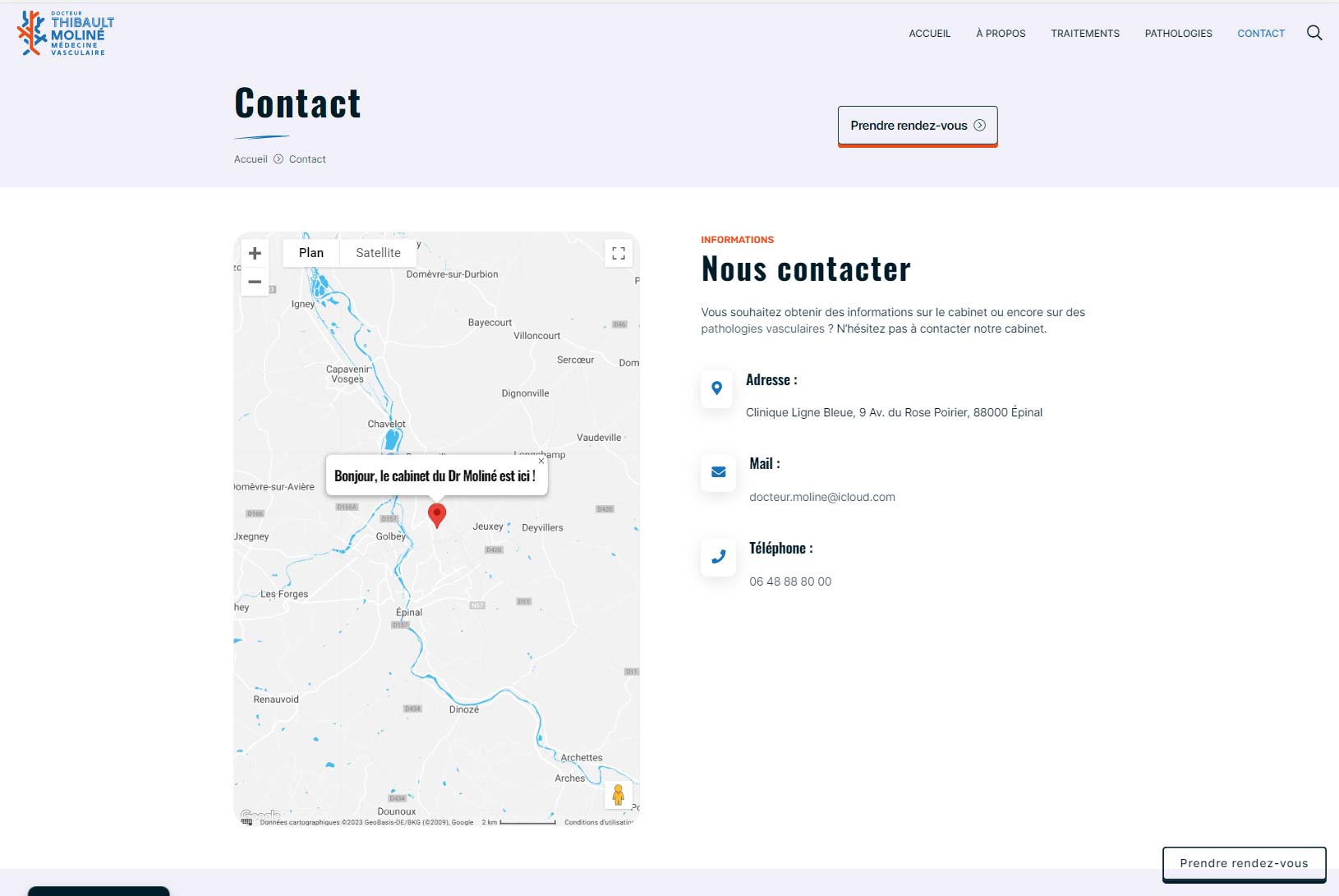Click the Jeuxey label on the map

pos(488,526)
